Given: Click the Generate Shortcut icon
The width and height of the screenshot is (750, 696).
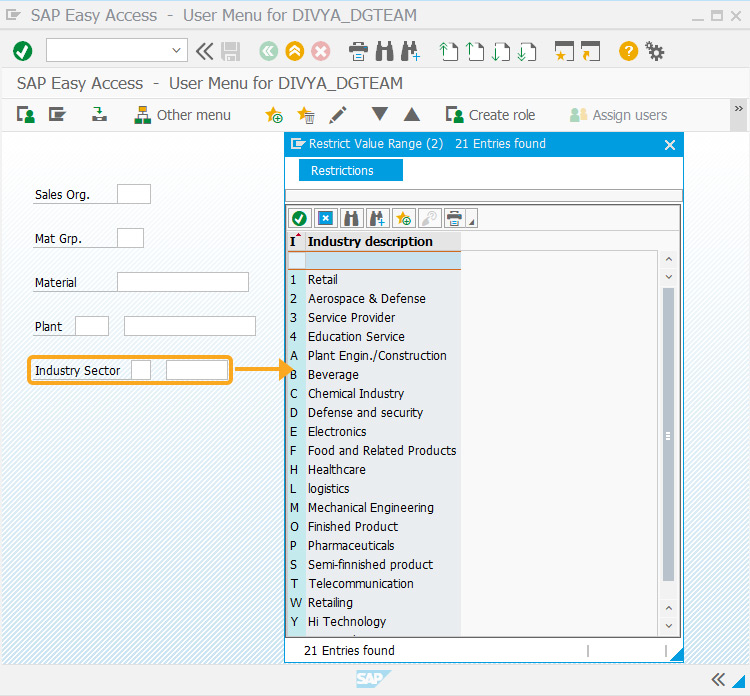Looking at the screenshot, I should 590,51.
